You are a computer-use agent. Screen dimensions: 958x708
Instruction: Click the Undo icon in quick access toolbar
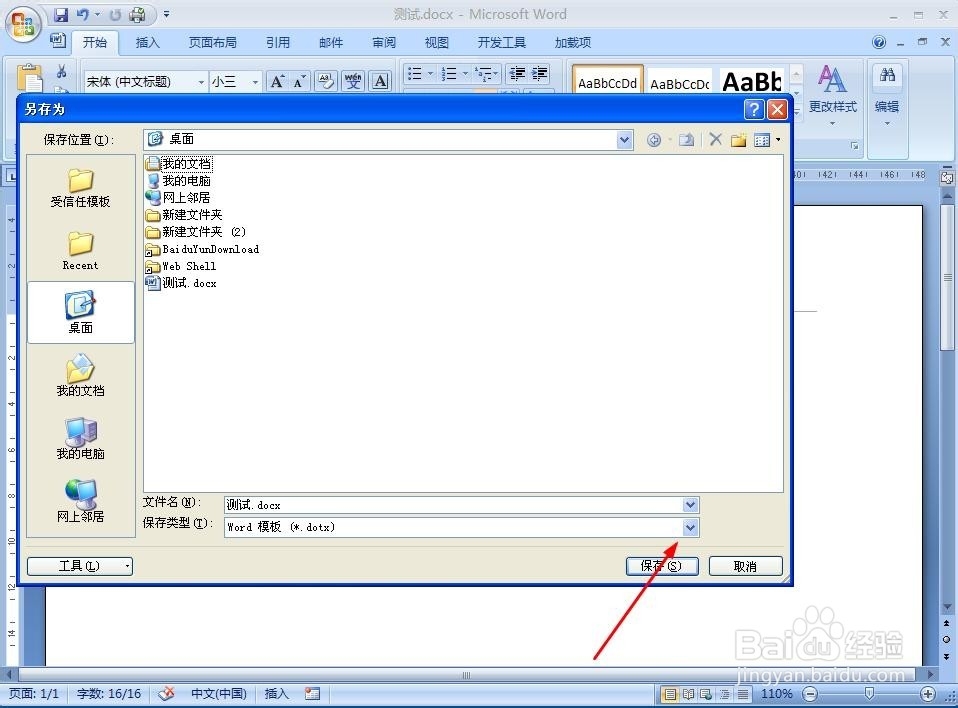coord(83,14)
